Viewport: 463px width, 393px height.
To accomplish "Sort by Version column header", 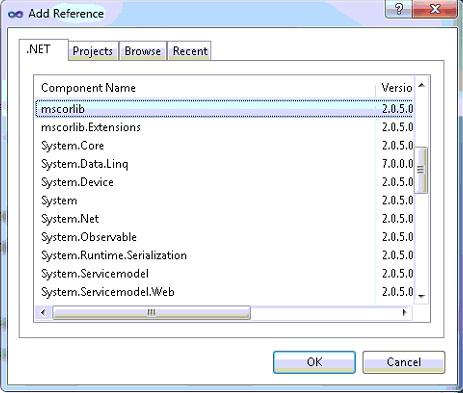I will click(395, 88).
